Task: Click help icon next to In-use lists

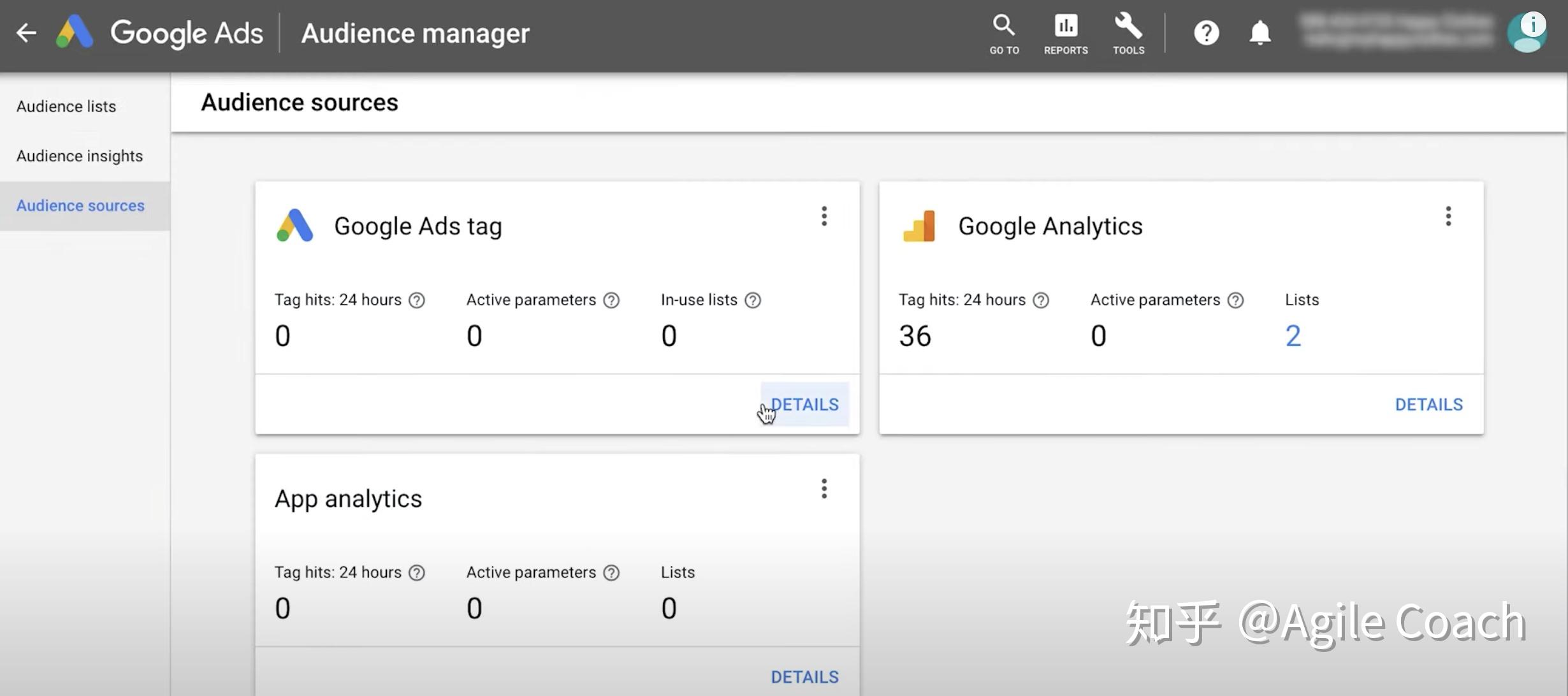Action: 753,300
